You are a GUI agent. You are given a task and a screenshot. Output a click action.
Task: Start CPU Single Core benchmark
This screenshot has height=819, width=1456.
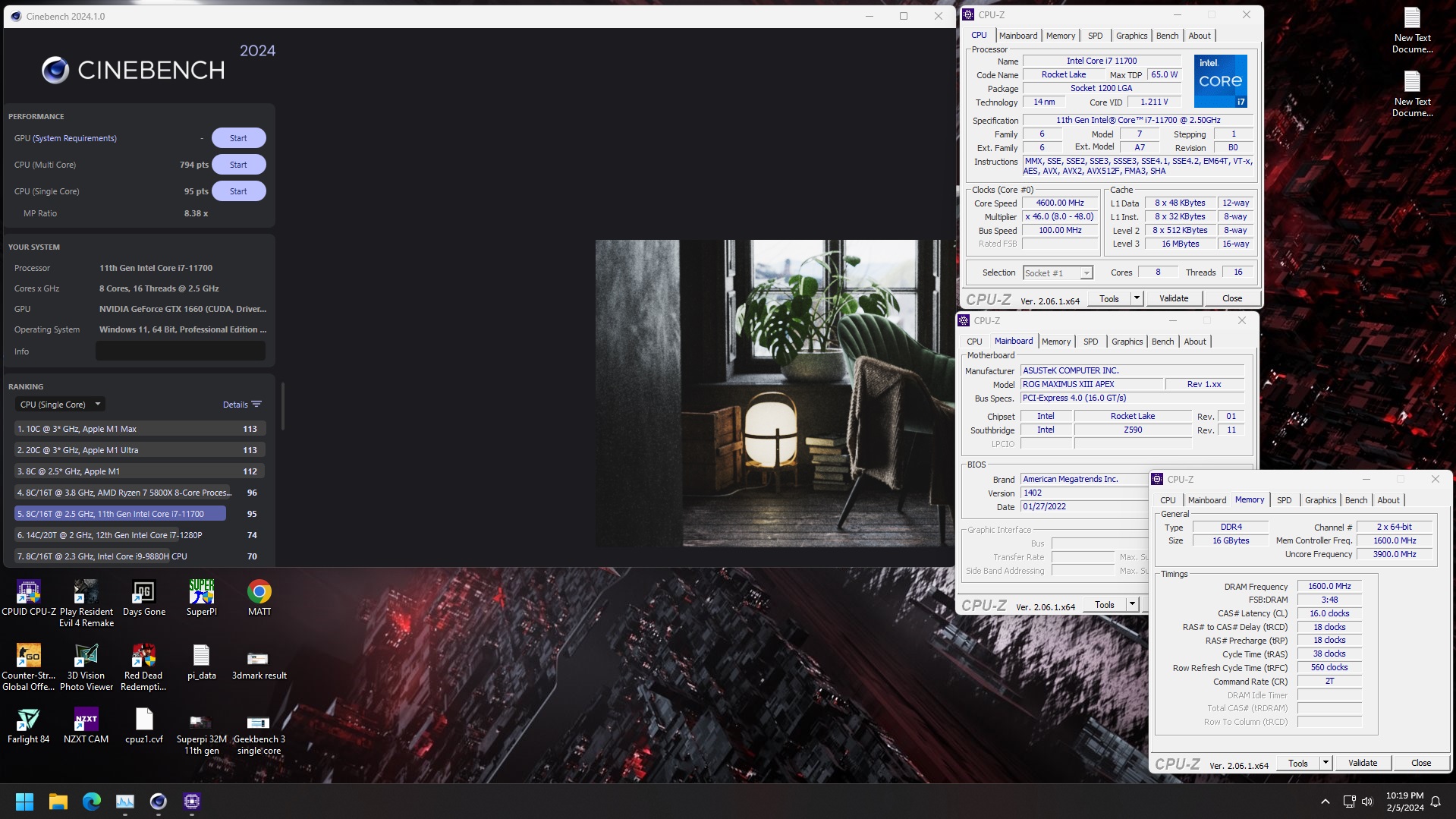(238, 191)
